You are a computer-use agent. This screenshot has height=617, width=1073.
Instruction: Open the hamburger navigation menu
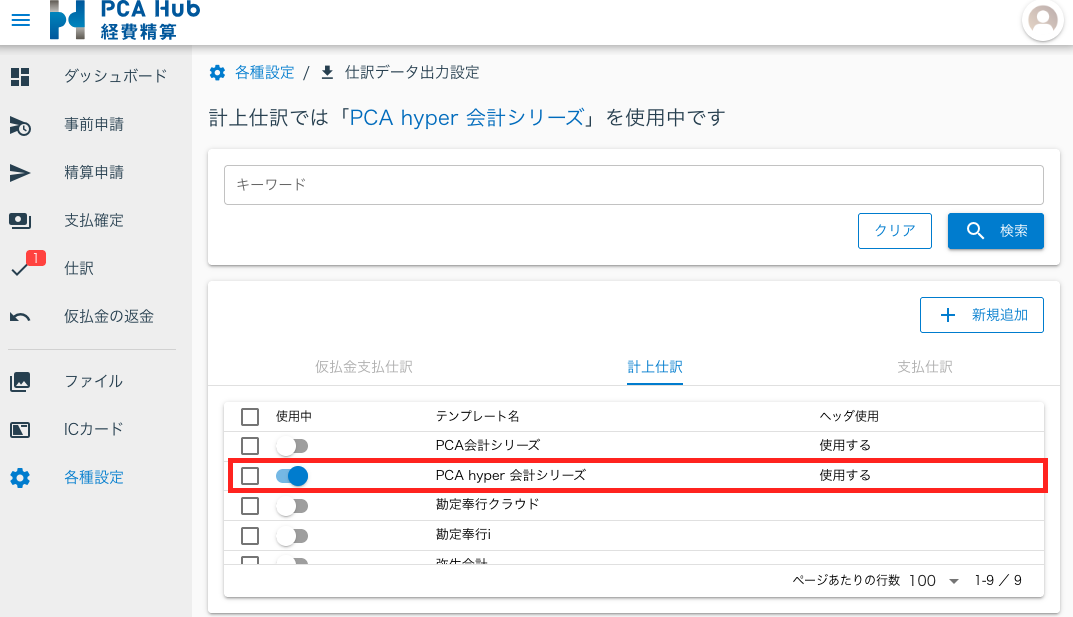tap(20, 20)
